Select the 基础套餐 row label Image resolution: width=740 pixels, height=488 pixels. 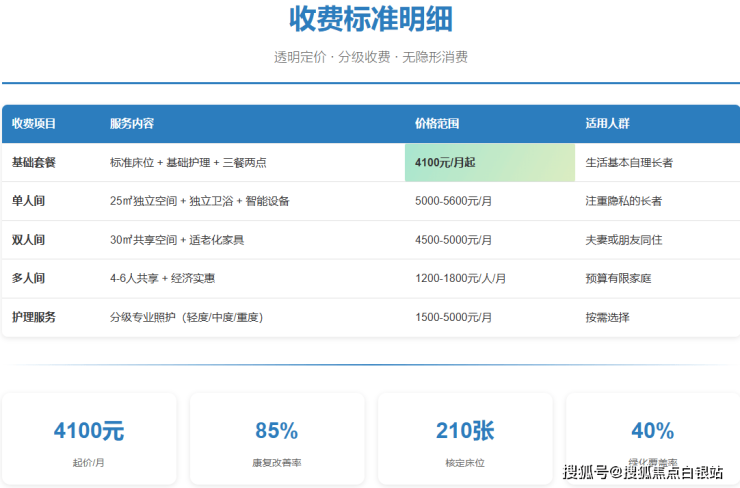pos(33,162)
